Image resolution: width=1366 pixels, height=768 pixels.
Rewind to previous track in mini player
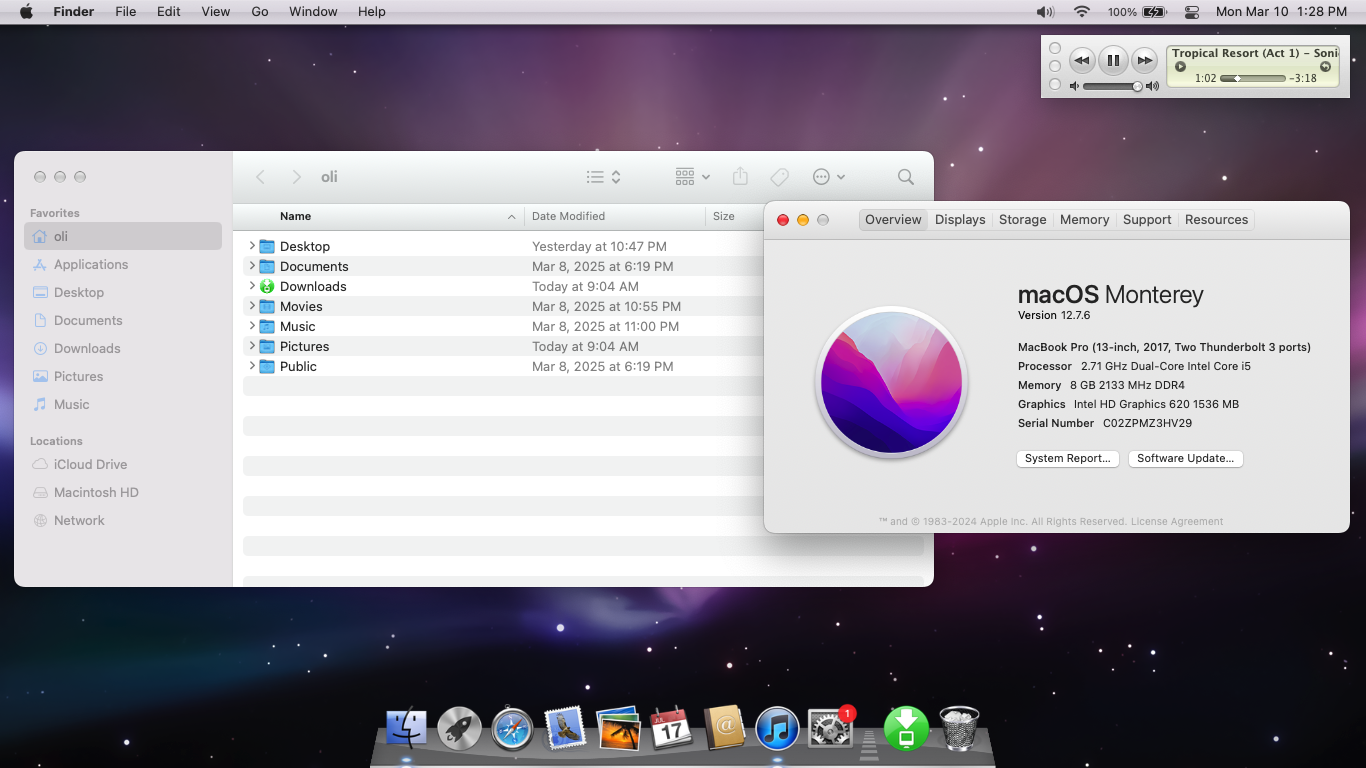[x=1082, y=60]
